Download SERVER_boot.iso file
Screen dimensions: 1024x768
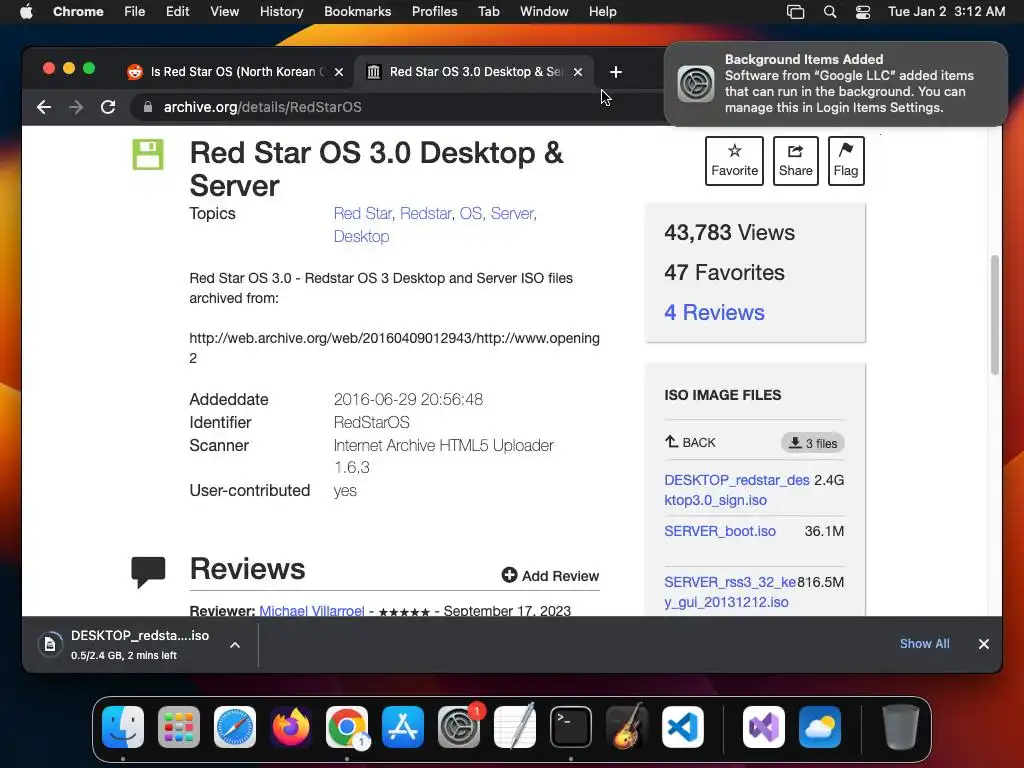pyautogui.click(x=720, y=531)
